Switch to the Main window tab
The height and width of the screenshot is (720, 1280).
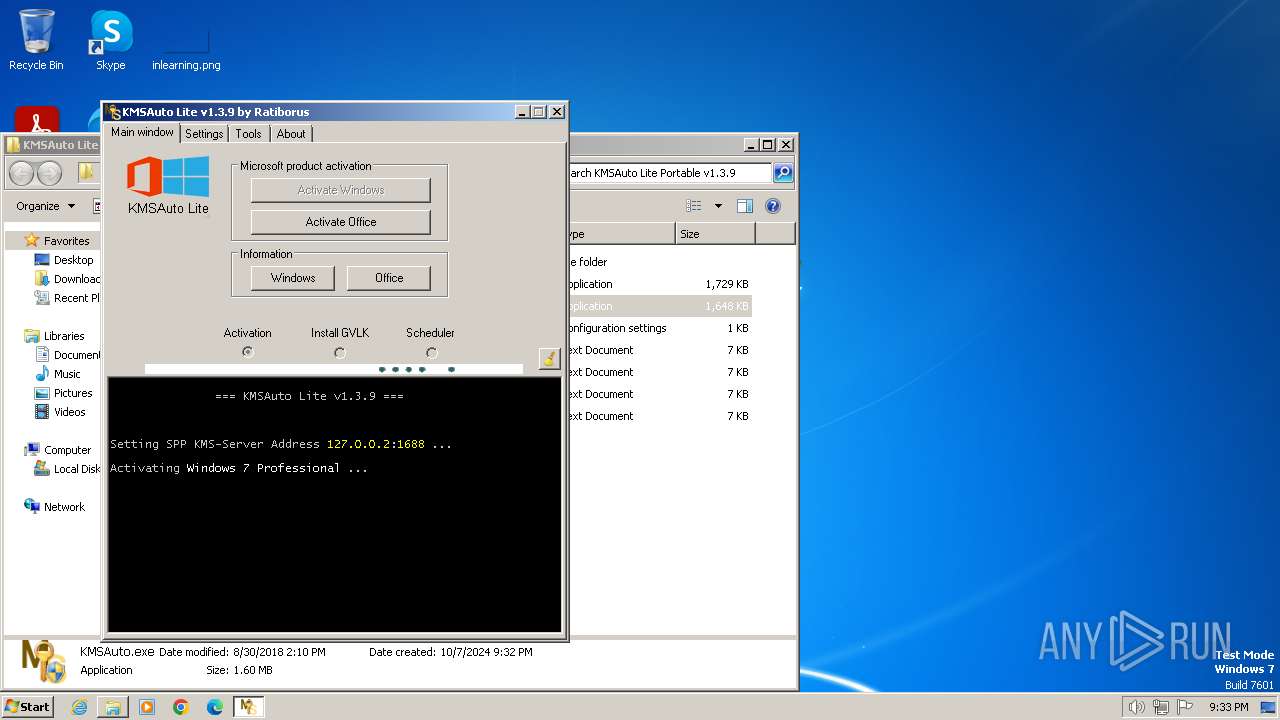point(142,132)
